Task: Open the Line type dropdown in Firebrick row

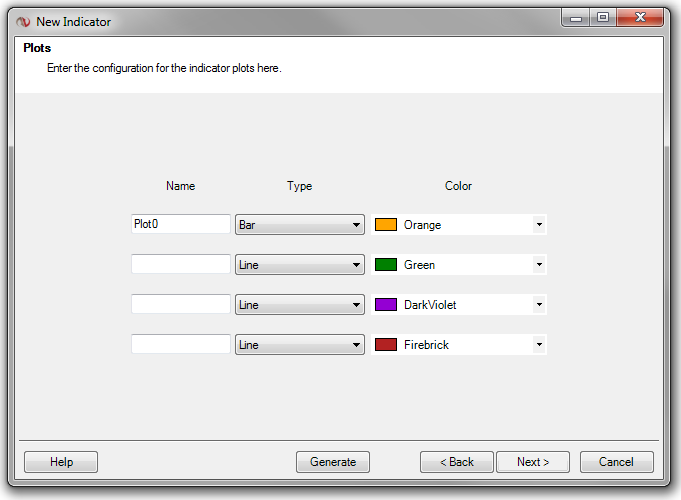Action: pos(300,344)
